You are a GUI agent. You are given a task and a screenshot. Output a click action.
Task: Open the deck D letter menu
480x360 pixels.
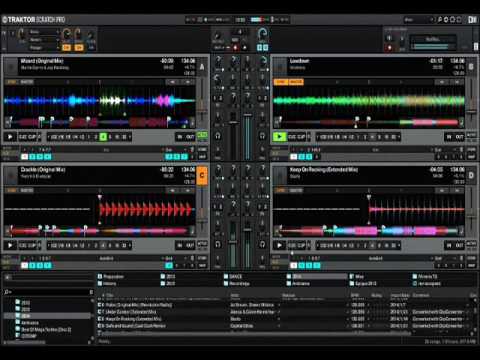coord(471,175)
